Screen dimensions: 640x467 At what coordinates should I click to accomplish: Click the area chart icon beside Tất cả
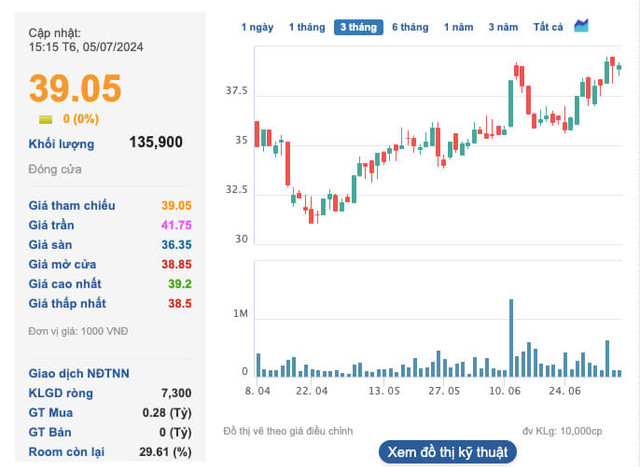click(x=582, y=26)
